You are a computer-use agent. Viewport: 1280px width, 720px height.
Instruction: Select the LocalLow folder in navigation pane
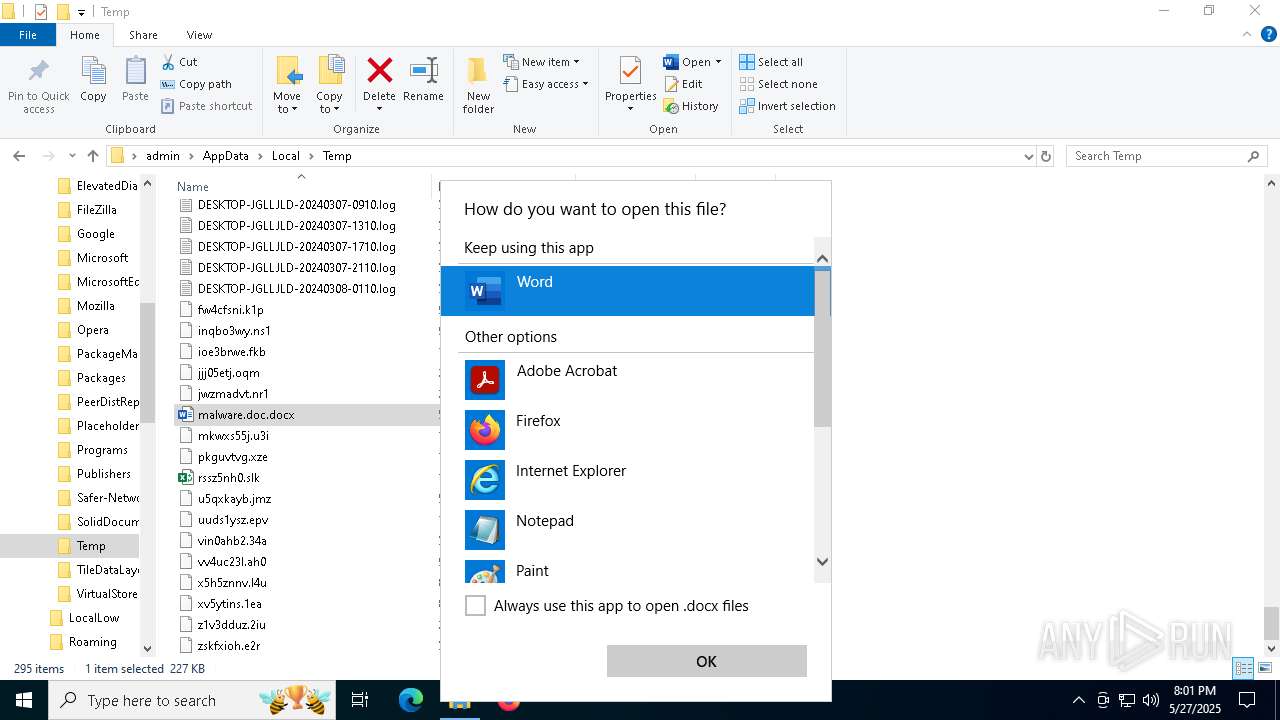[x=94, y=618]
